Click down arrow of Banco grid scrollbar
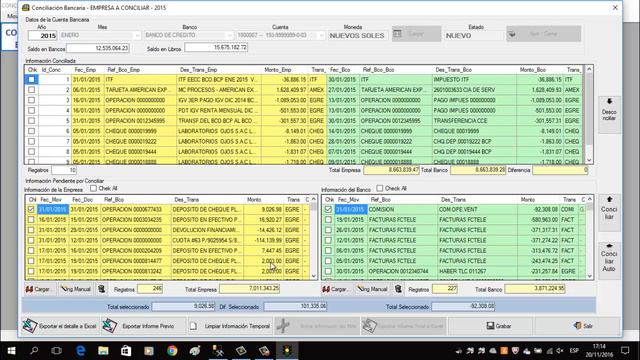This screenshot has width=640, height=360. pyautogui.click(x=589, y=276)
